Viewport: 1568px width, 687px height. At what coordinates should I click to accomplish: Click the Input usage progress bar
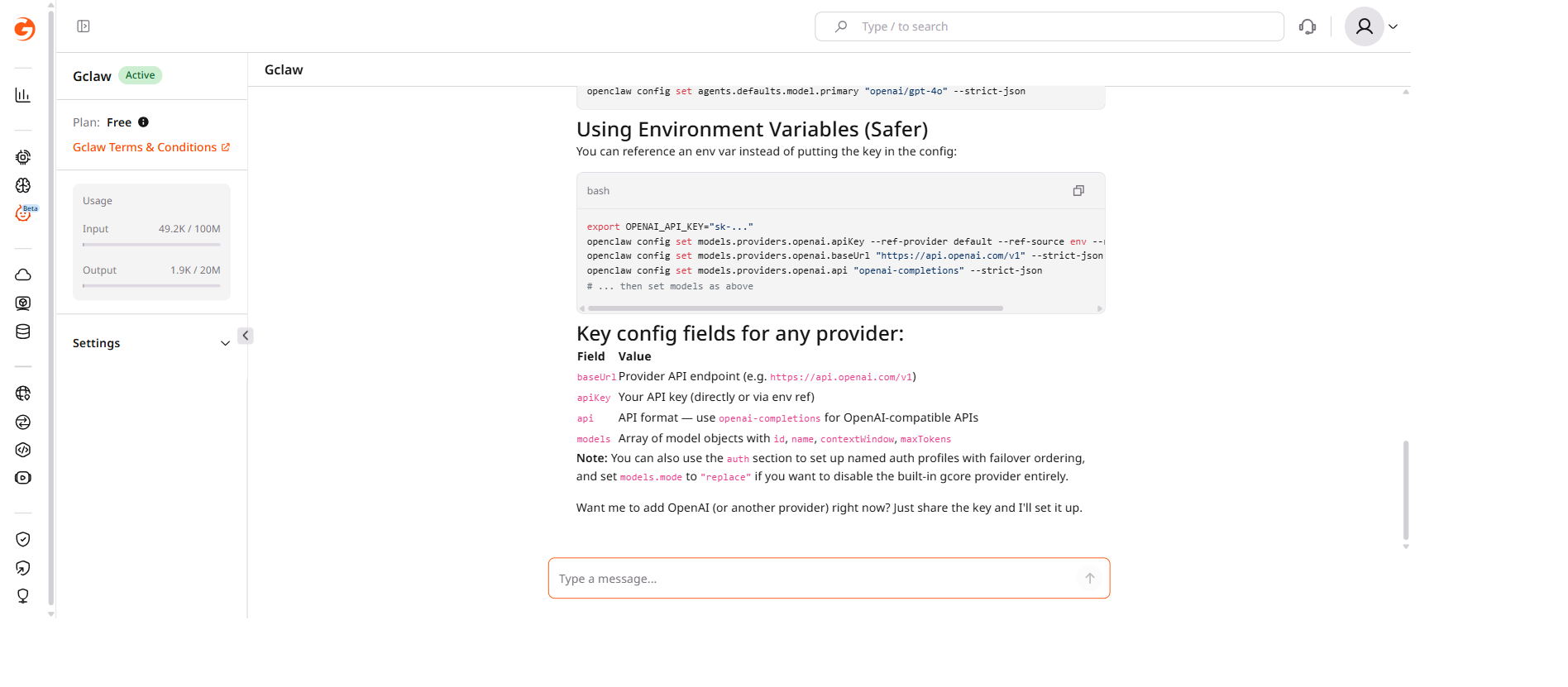click(x=151, y=245)
